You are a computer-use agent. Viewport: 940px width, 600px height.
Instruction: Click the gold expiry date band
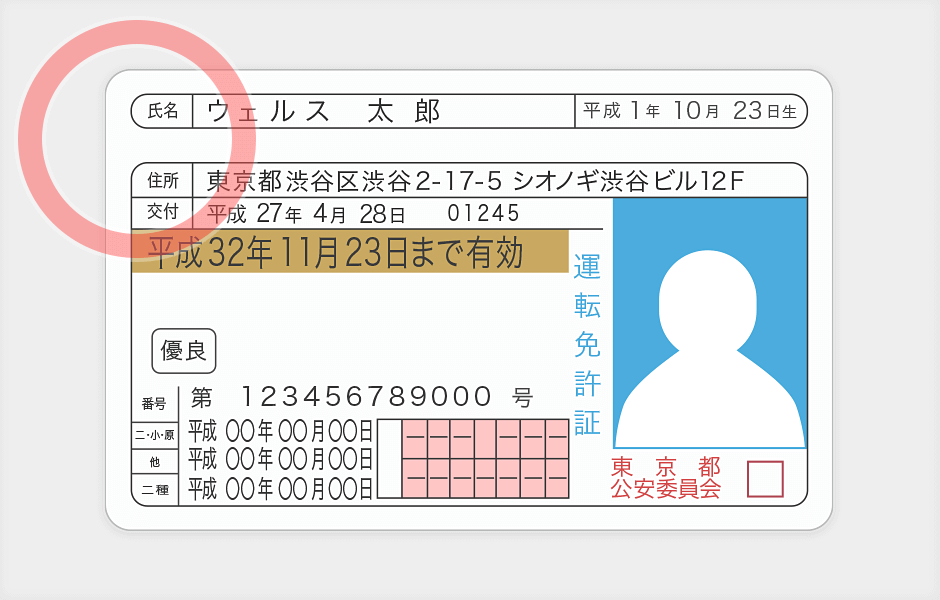click(x=349, y=253)
